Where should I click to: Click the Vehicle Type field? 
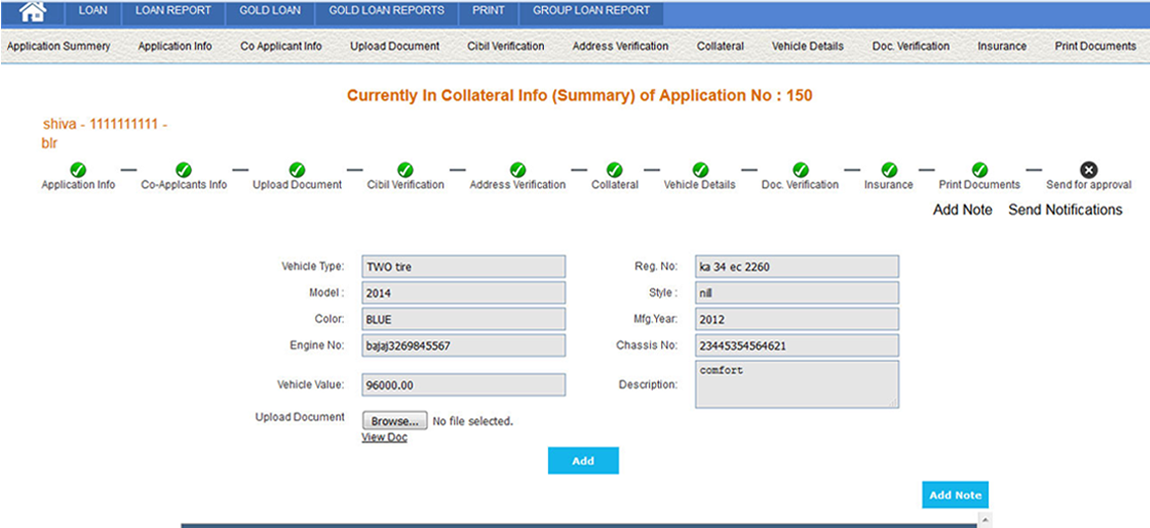click(x=464, y=267)
